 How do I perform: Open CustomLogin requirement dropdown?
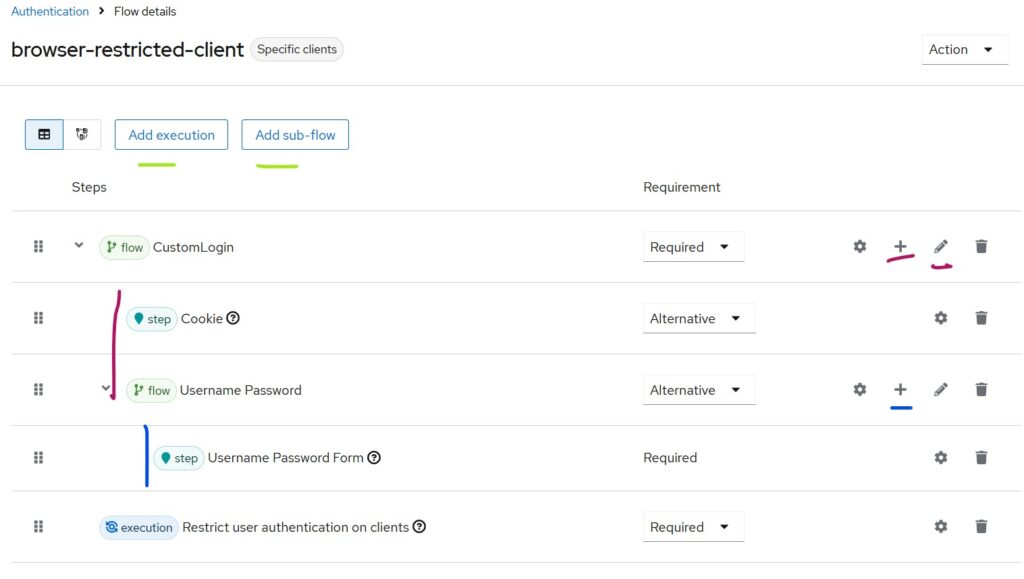coord(693,247)
